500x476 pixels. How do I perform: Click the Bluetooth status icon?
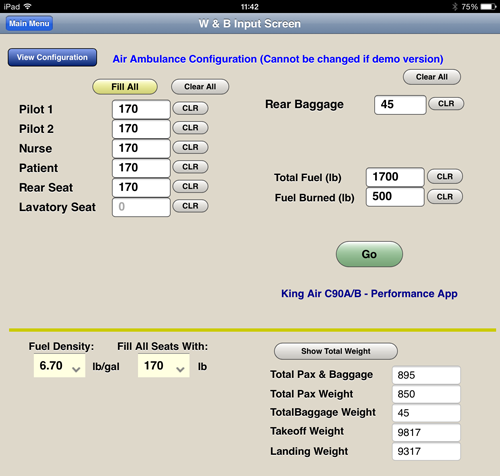tap(455, 6)
